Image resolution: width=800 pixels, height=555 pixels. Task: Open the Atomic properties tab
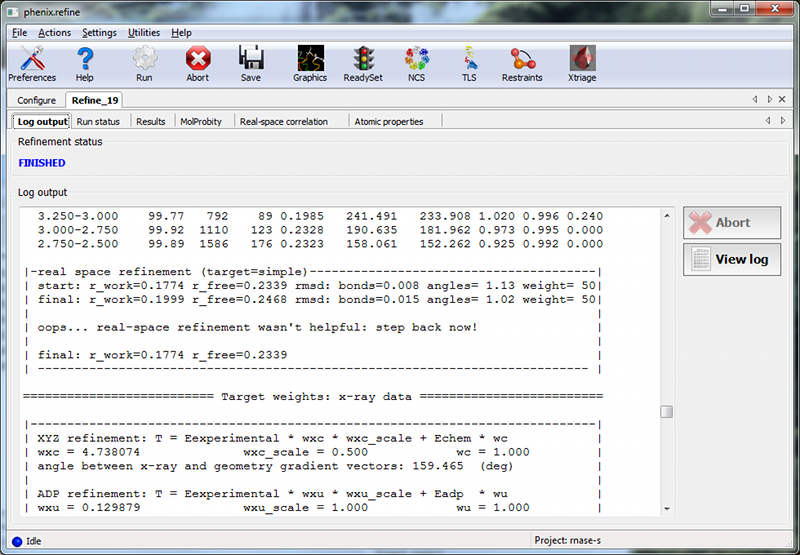coord(388,121)
